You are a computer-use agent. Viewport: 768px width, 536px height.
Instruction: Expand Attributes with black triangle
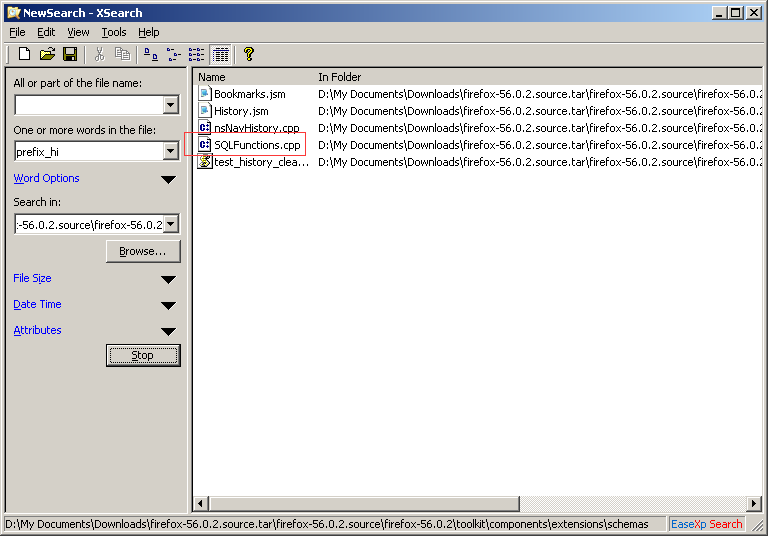168,332
